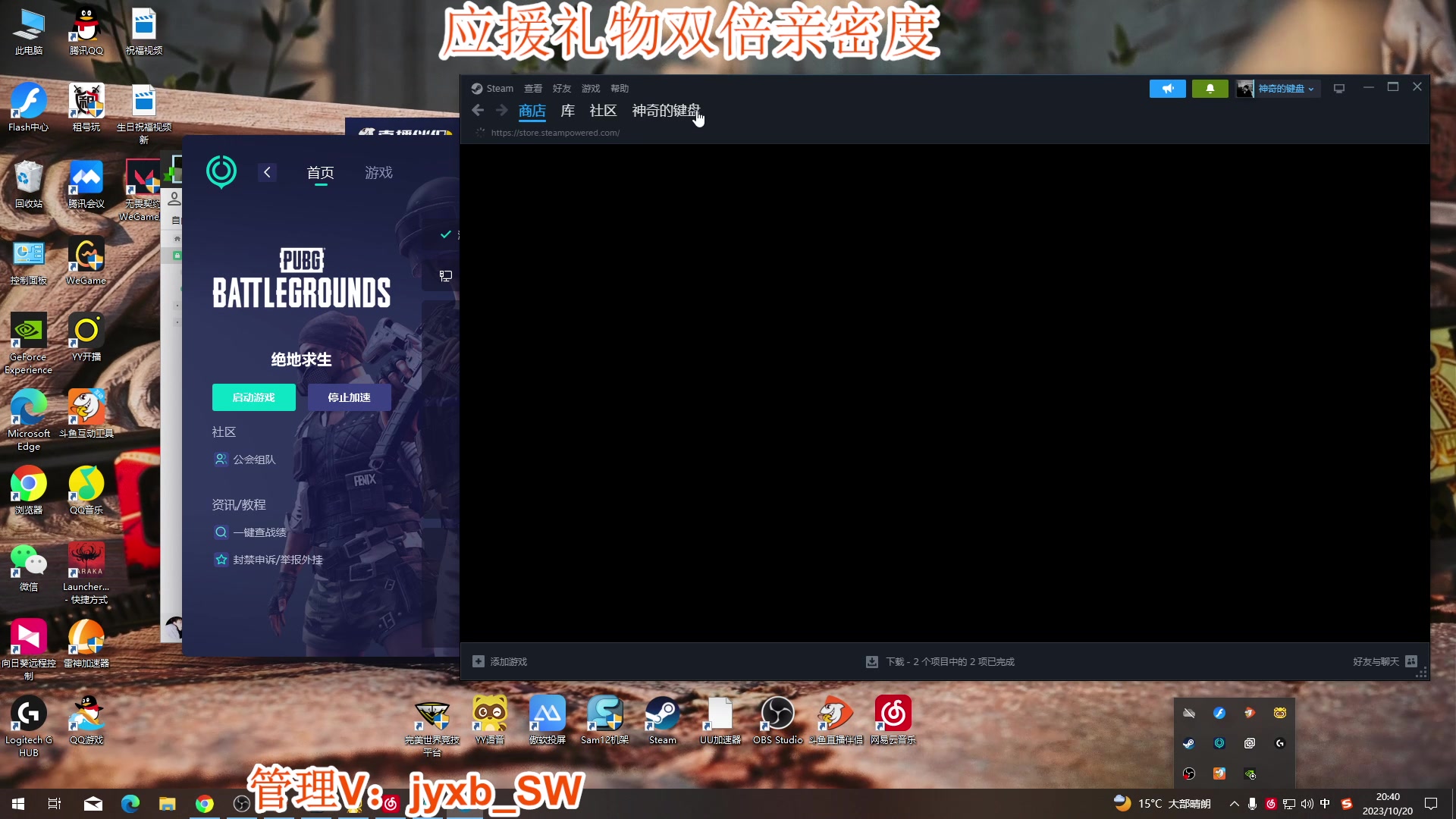Open the Windows Start menu

(18, 804)
